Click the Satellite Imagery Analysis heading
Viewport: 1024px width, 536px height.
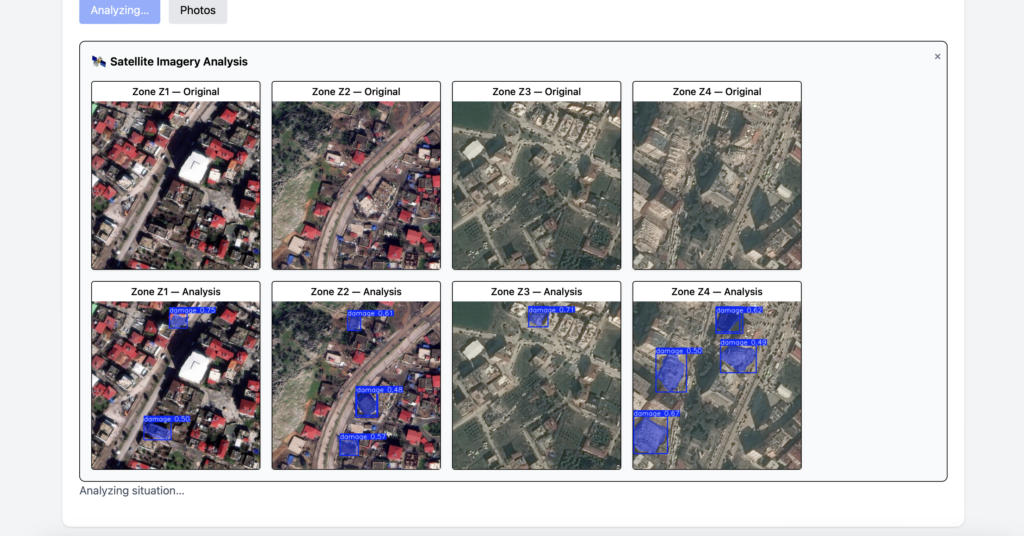point(179,62)
